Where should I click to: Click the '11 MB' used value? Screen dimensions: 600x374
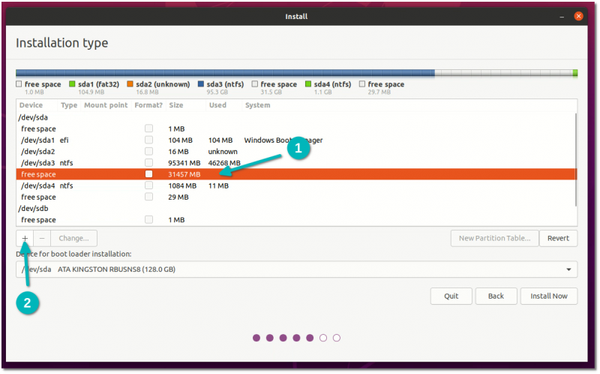tap(218, 186)
